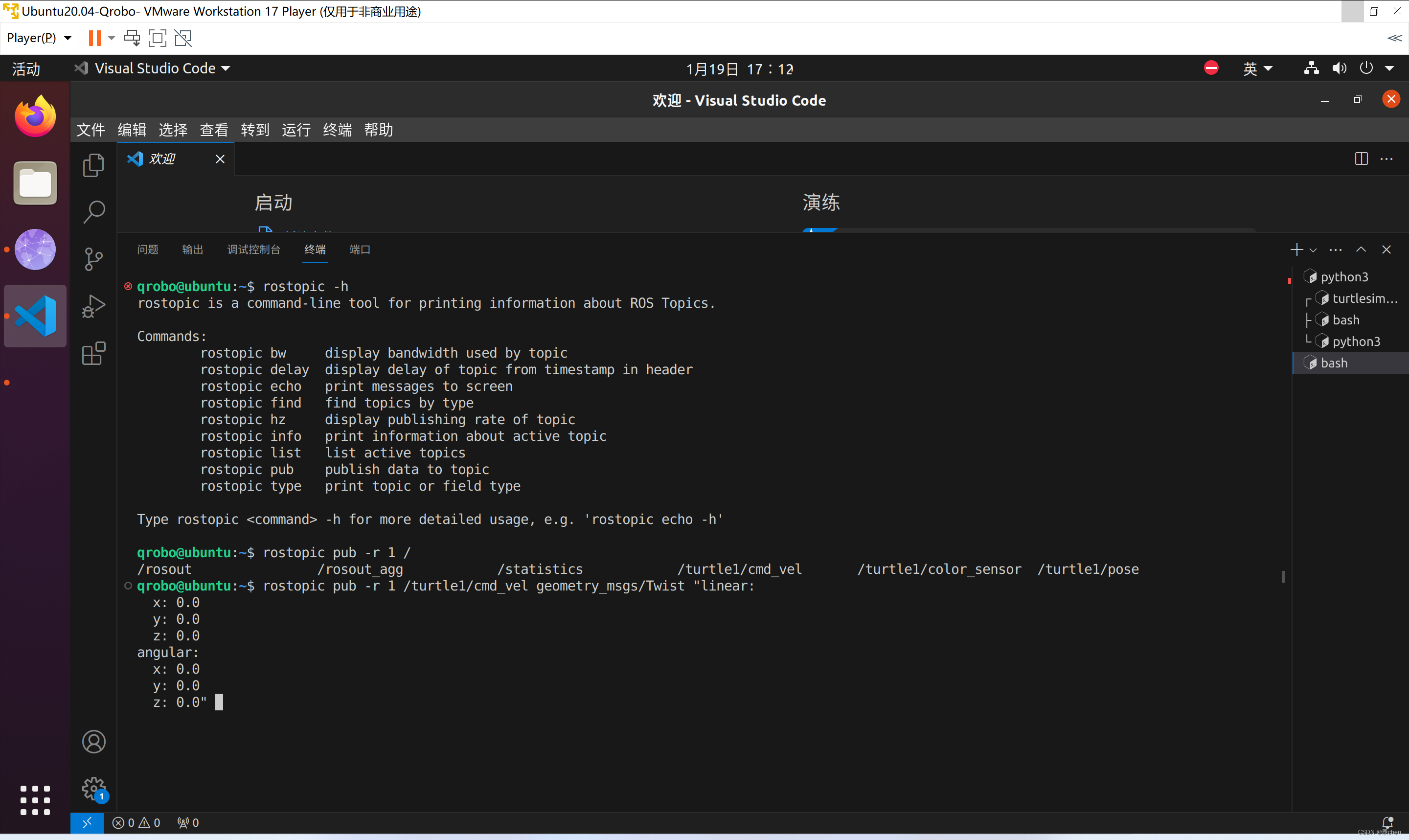Click the terminal cursor after z: 0.0"
Viewport: 1409px width, 840px height.
[x=219, y=703]
